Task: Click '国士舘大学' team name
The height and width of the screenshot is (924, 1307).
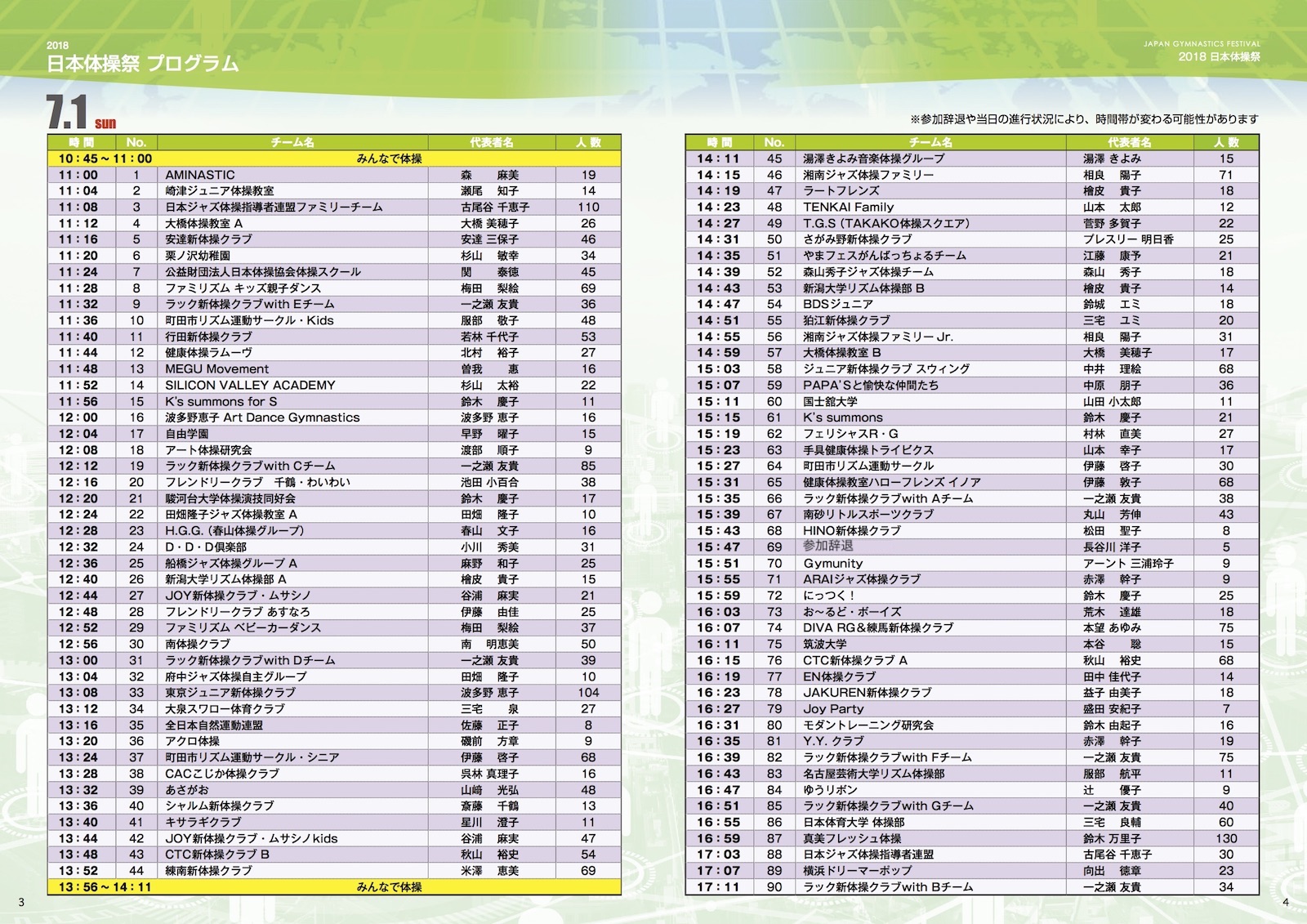Action: pyautogui.click(x=830, y=402)
